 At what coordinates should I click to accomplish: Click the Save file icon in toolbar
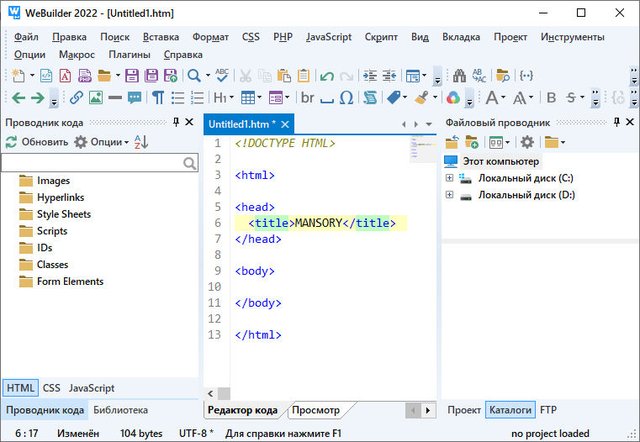pos(132,75)
